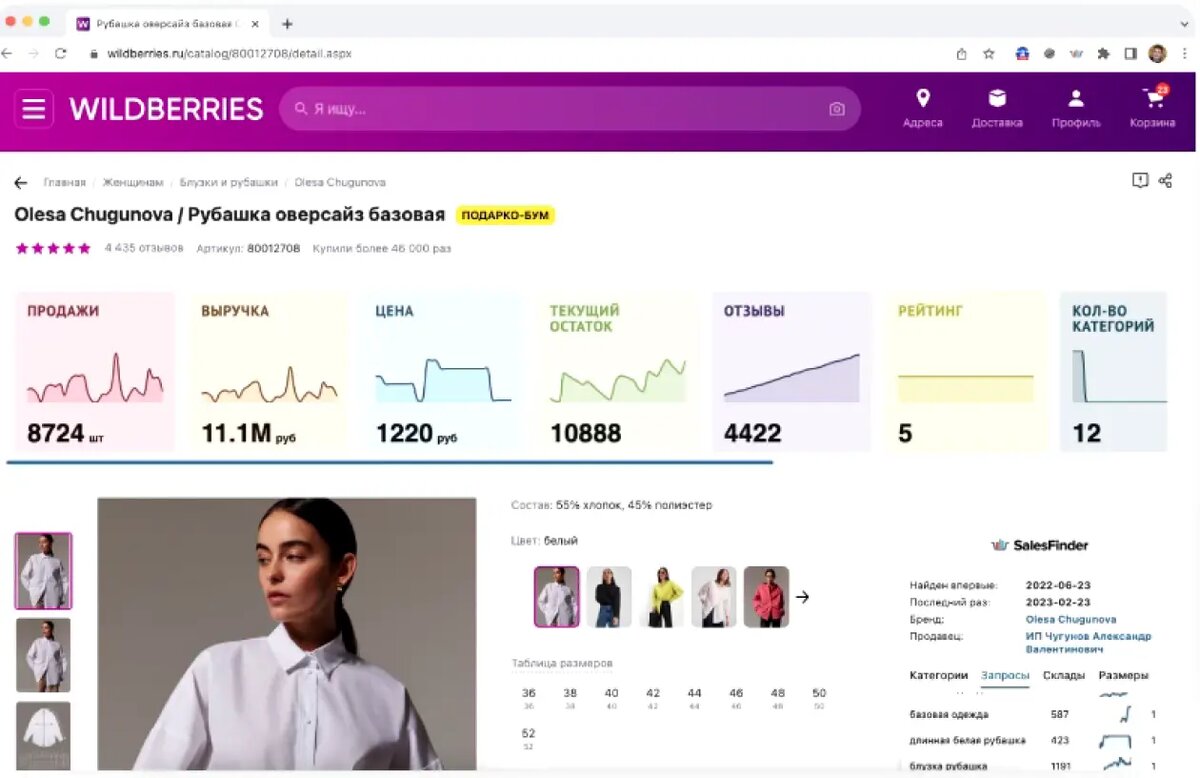Viewport: 1200px width, 778px height.
Task: Select size 50
Action: pos(819,697)
